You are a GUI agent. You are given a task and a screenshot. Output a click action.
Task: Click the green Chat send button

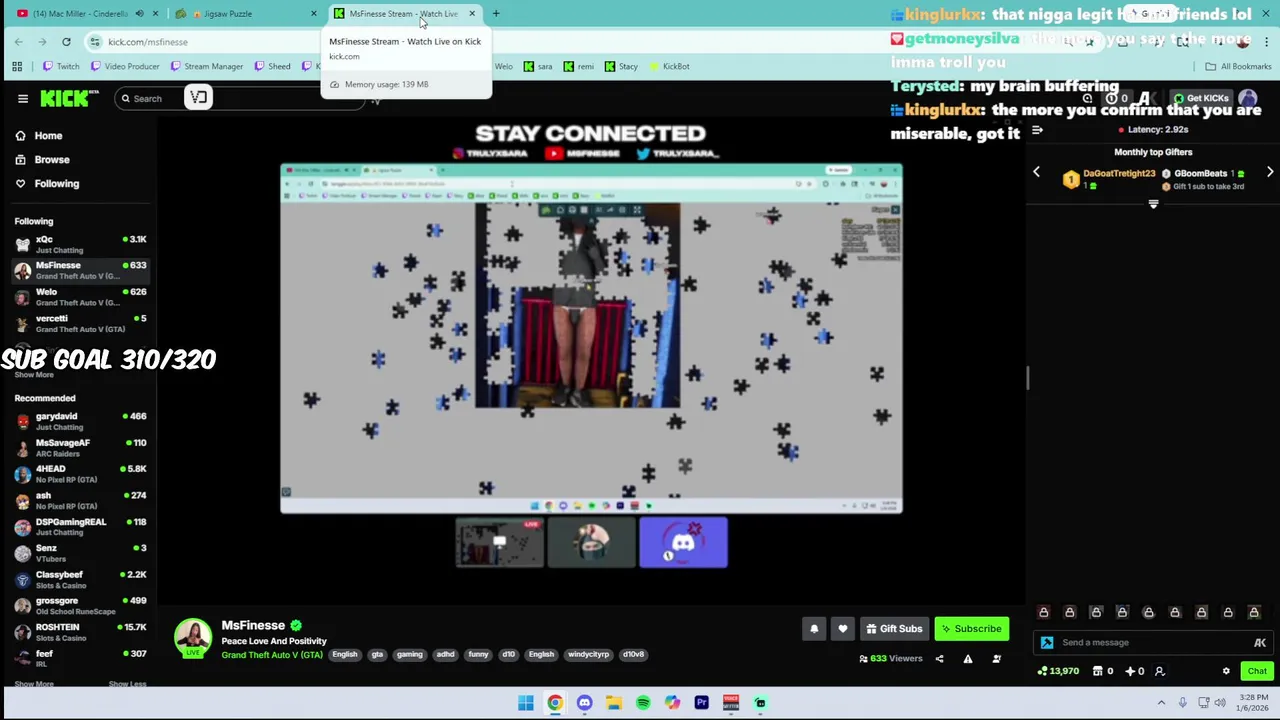[1257, 671]
